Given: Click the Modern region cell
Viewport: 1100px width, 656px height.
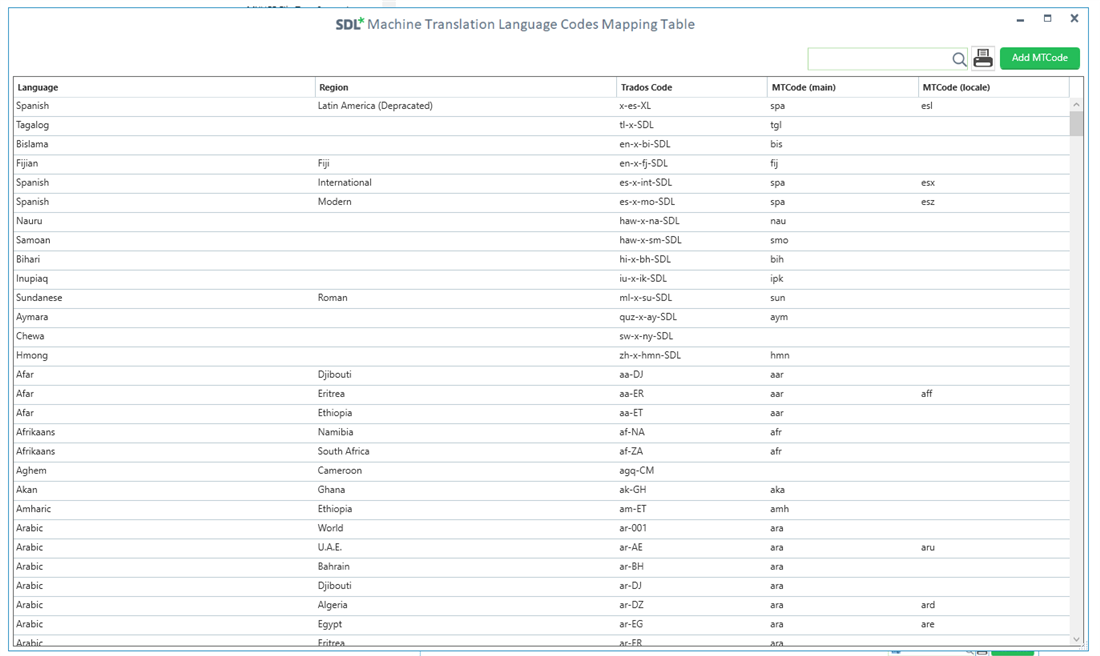Looking at the screenshot, I should click(x=335, y=201).
